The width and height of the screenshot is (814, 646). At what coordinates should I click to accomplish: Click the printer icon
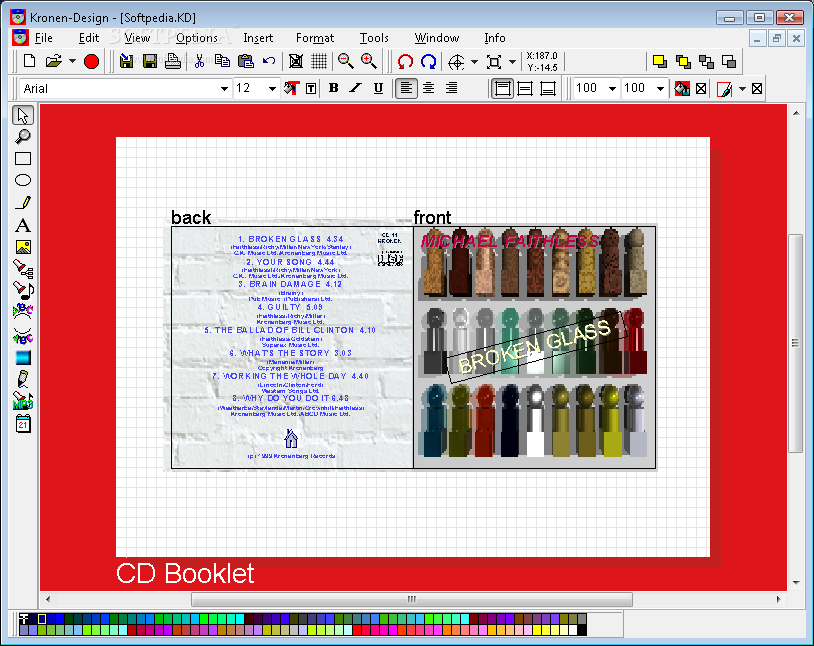click(x=173, y=61)
